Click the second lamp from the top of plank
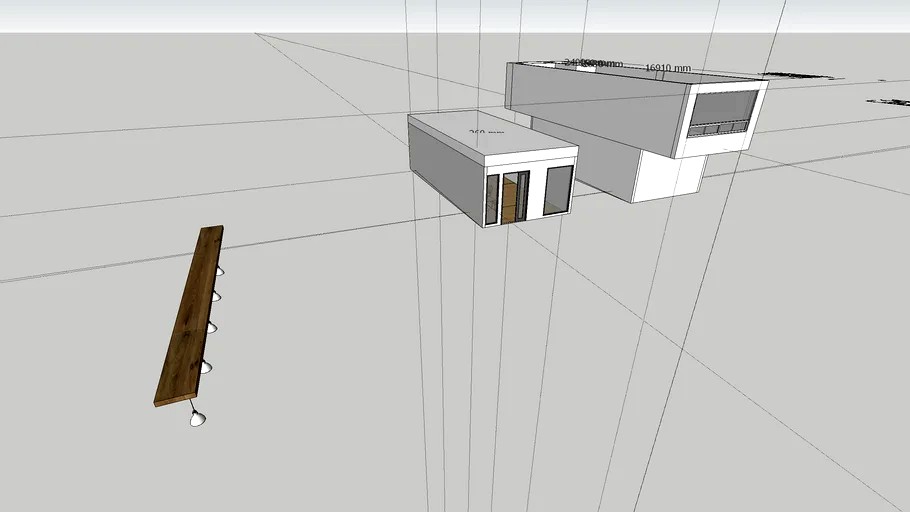Viewport: 910px width, 512px height. (x=215, y=297)
